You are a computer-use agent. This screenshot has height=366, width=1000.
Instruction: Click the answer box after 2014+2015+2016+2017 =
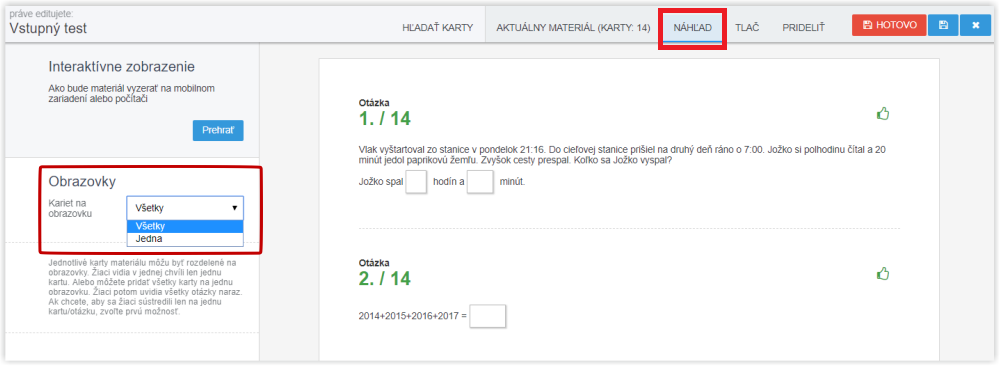click(488, 316)
